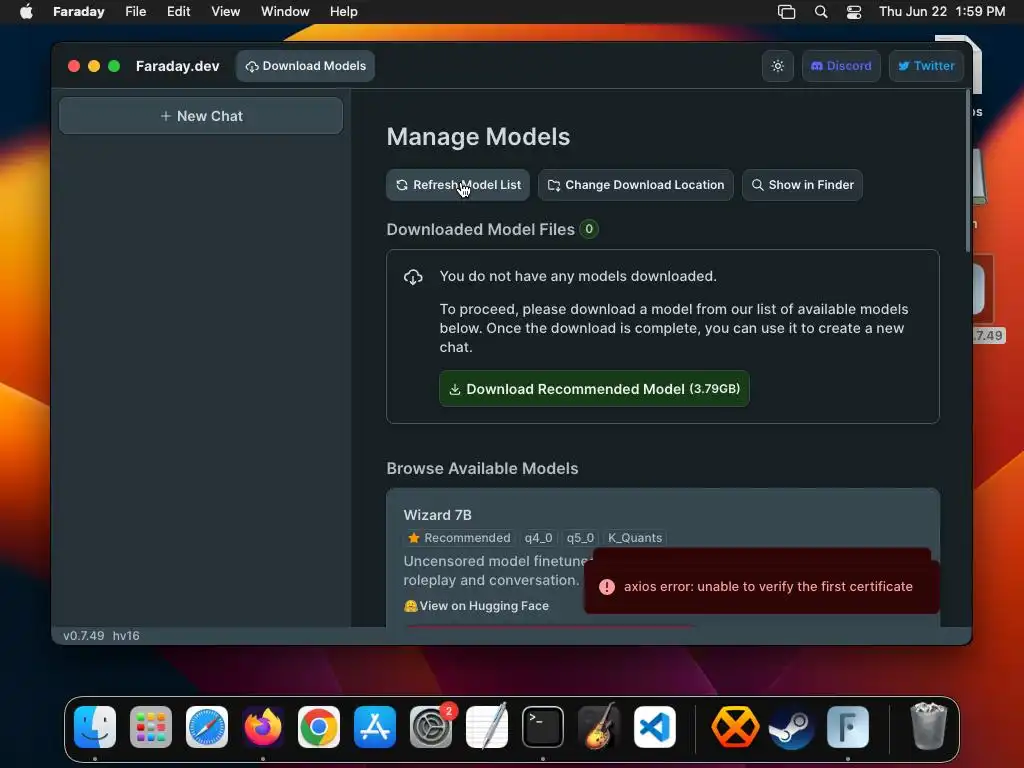The width and height of the screenshot is (1024, 768).
Task: Click Download Models header button
Action: coord(306,66)
